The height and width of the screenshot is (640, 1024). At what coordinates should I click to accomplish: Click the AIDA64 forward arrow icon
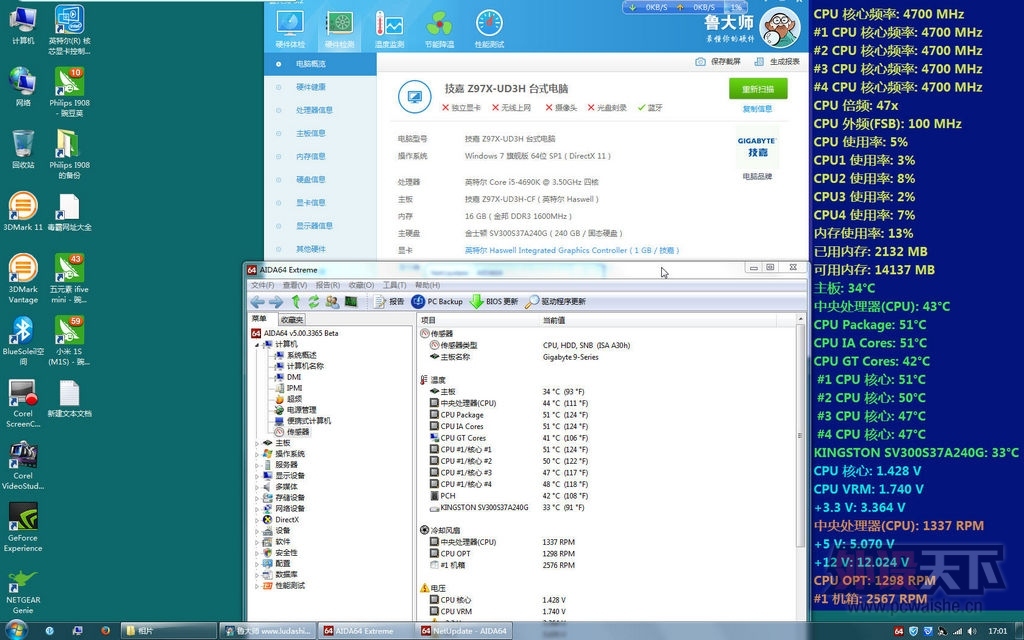276,302
